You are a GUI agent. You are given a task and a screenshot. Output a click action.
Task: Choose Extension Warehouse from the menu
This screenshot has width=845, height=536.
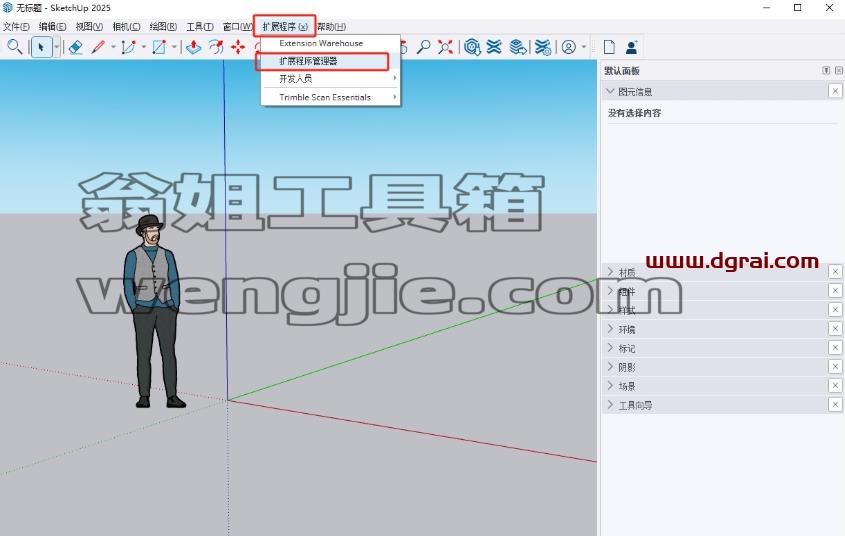point(330,43)
